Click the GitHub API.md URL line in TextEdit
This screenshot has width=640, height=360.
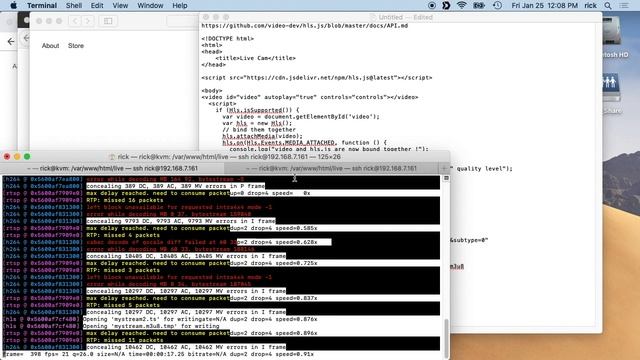pyautogui.click(x=304, y=26)
